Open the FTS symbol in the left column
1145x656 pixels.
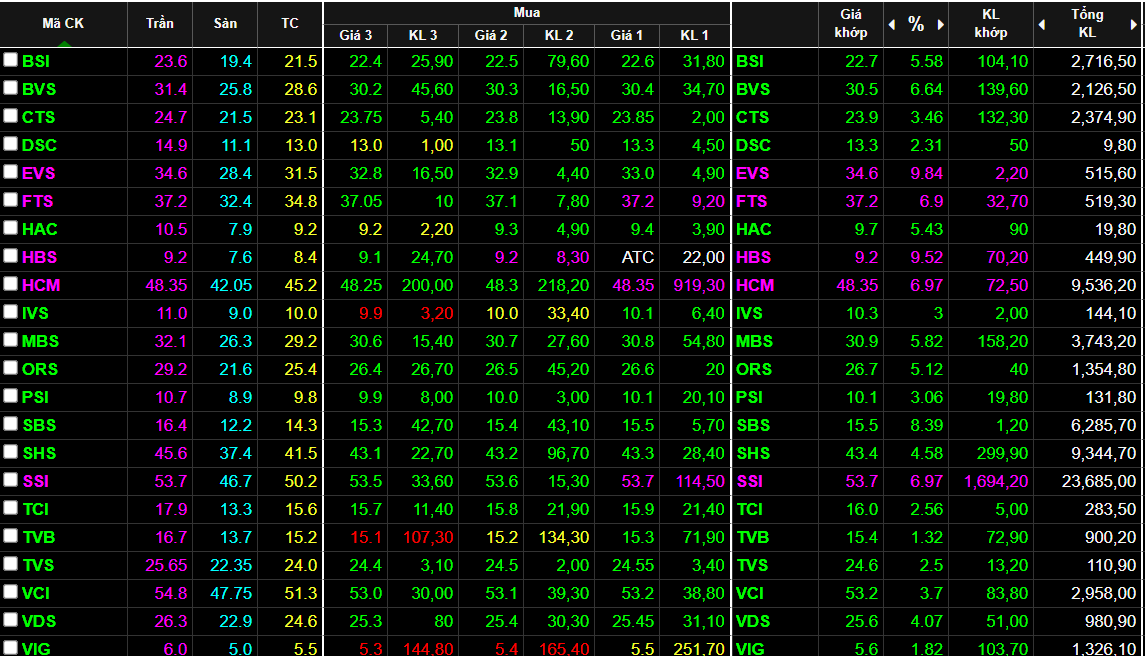[x=37, y=201]
